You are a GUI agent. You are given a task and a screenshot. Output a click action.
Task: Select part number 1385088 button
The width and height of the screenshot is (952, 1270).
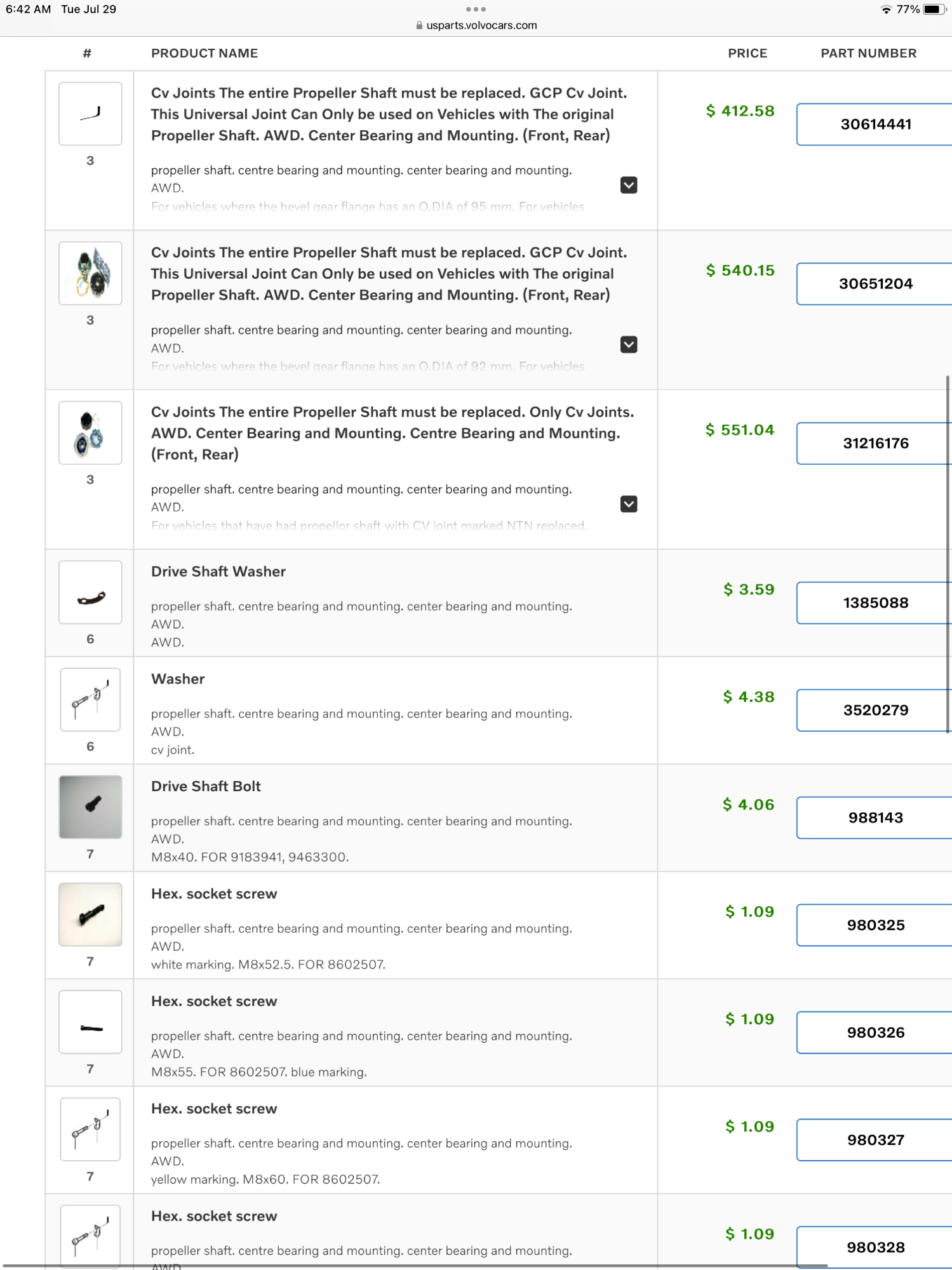tap(875, 603)
